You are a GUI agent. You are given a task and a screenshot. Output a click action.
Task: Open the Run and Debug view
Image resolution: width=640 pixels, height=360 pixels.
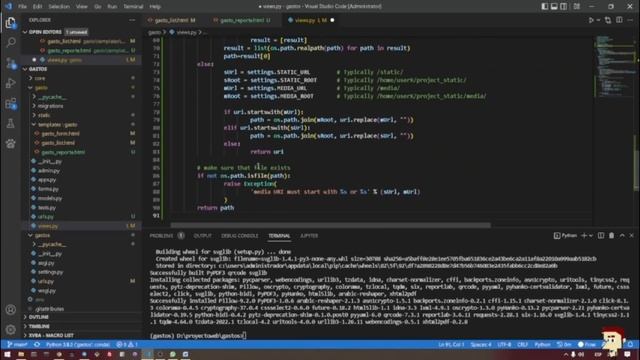[x=11, y=83]
